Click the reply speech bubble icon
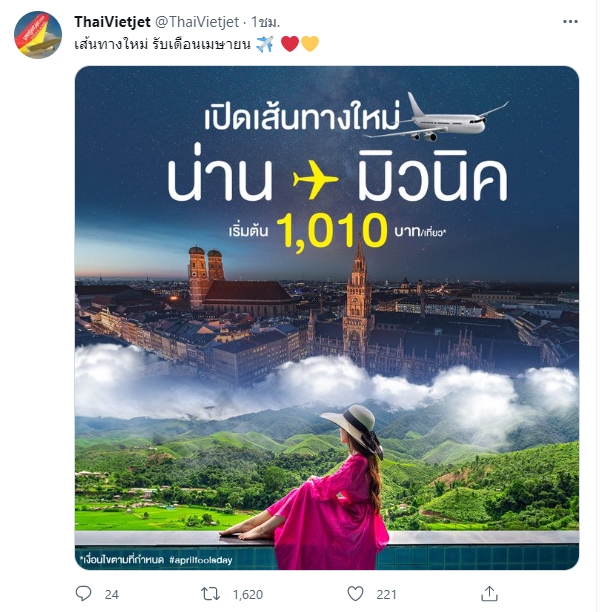603x612 pixels. tap(83, 594)
